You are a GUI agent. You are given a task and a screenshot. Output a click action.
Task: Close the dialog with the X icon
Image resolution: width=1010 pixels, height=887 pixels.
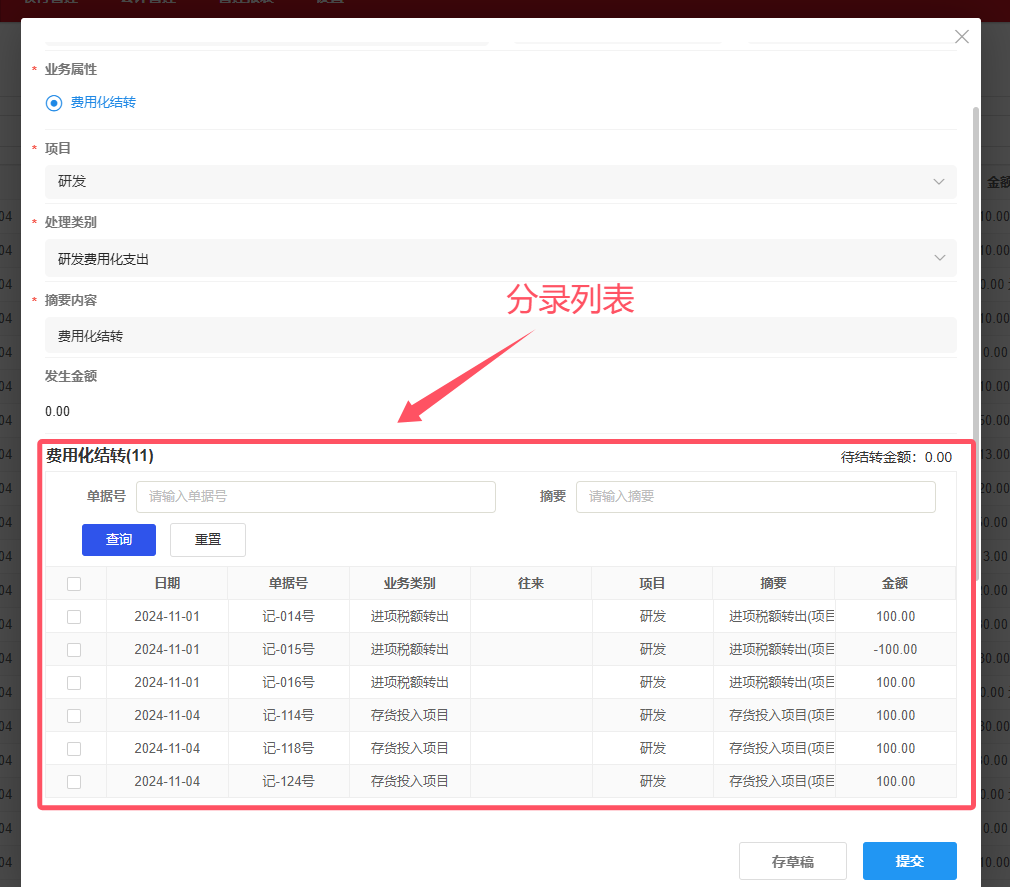click(x=962, y=37)
